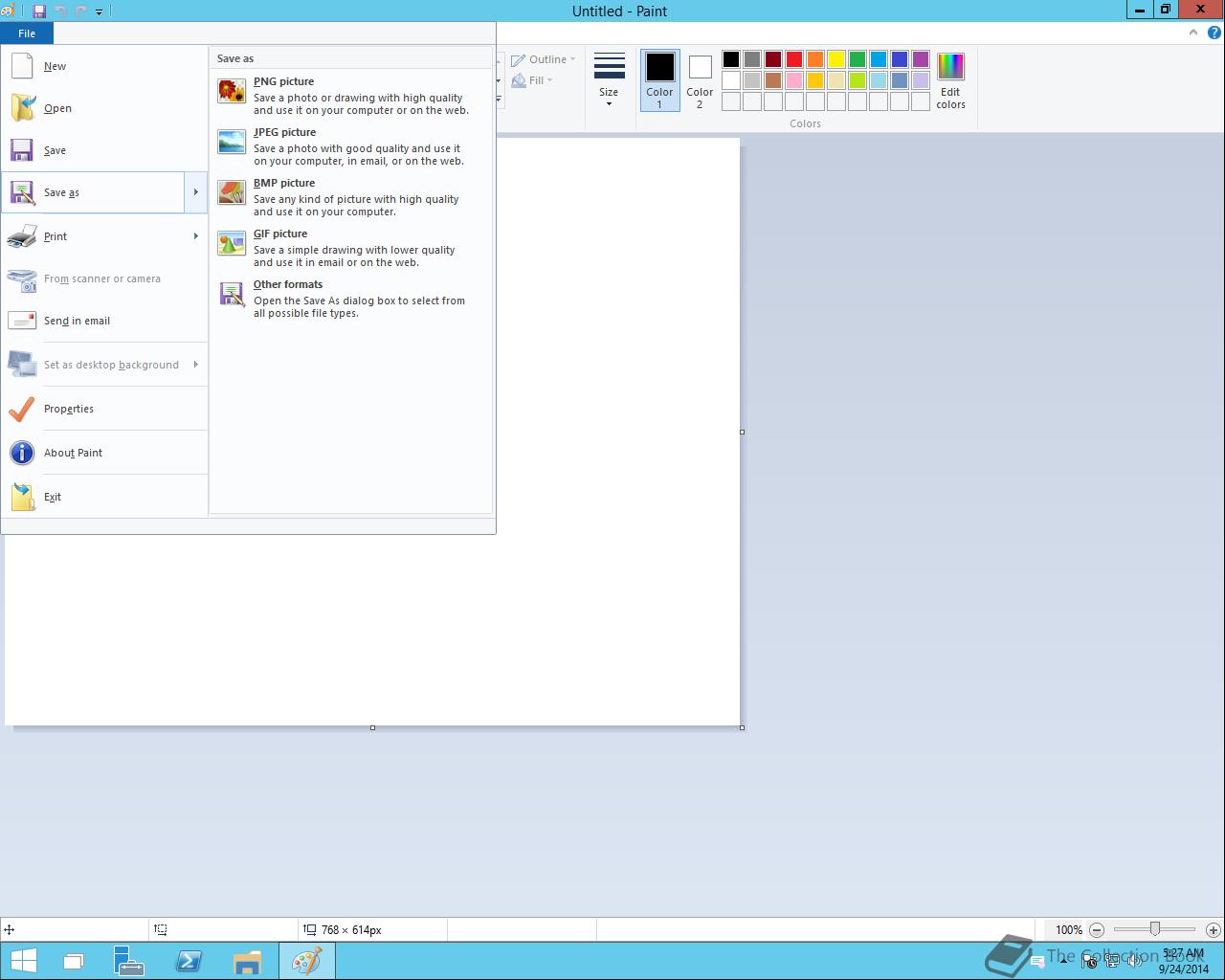Choose New from the File menu
The image size is (1225, 980).
pos(104,66)
